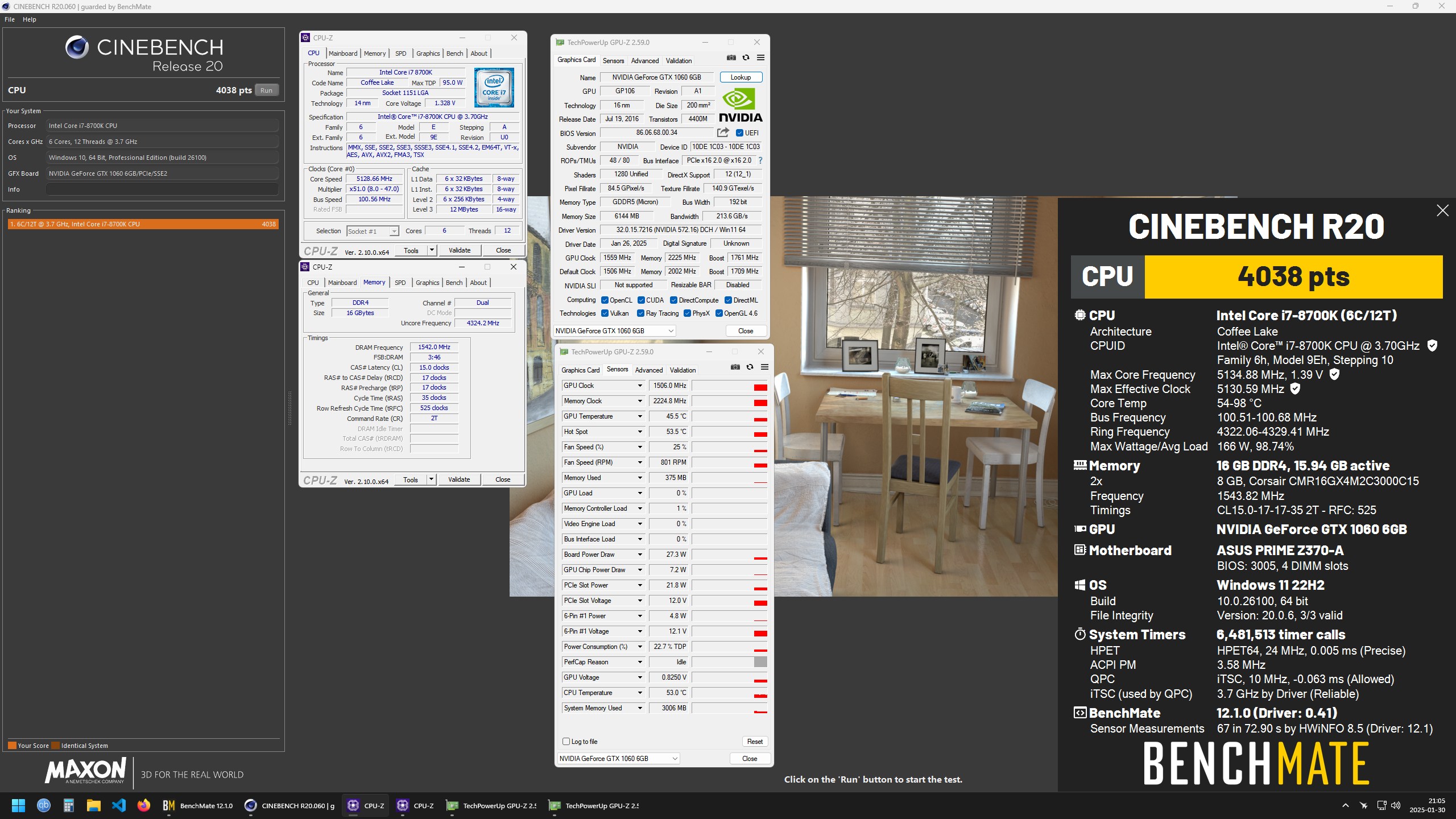Select ranking entry 6C/12T Intel Core i7-8700K
Image resolution: width=1456 pixels, height=819 pixels.
click(x=143, y=224)
